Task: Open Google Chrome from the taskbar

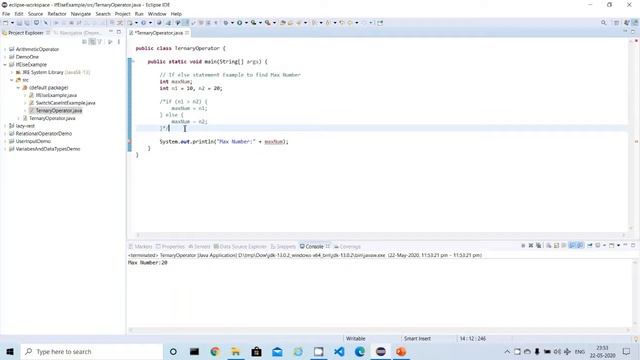Action: 215,352
